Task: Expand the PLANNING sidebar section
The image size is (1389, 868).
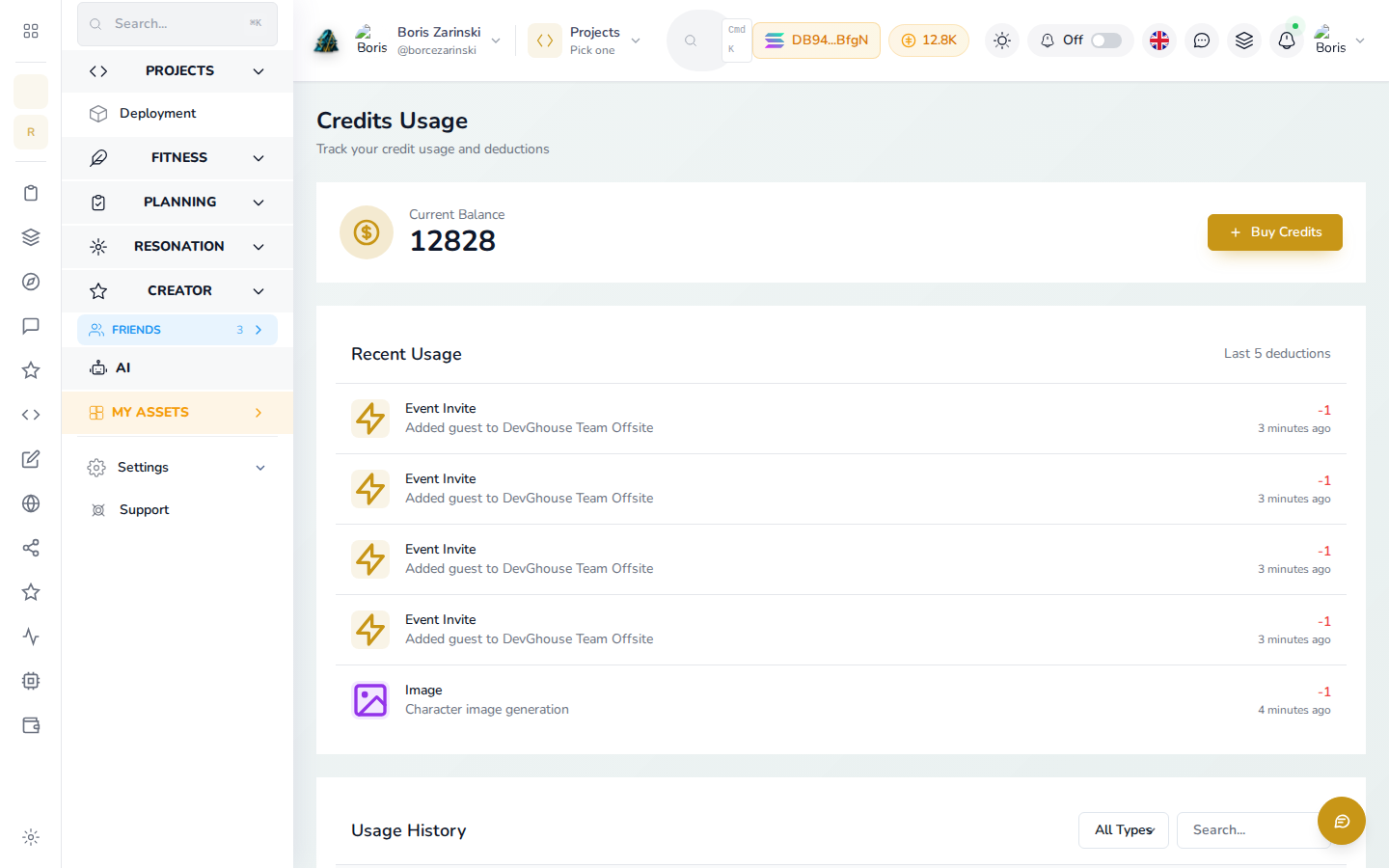Action: click(x=177, y=203)
